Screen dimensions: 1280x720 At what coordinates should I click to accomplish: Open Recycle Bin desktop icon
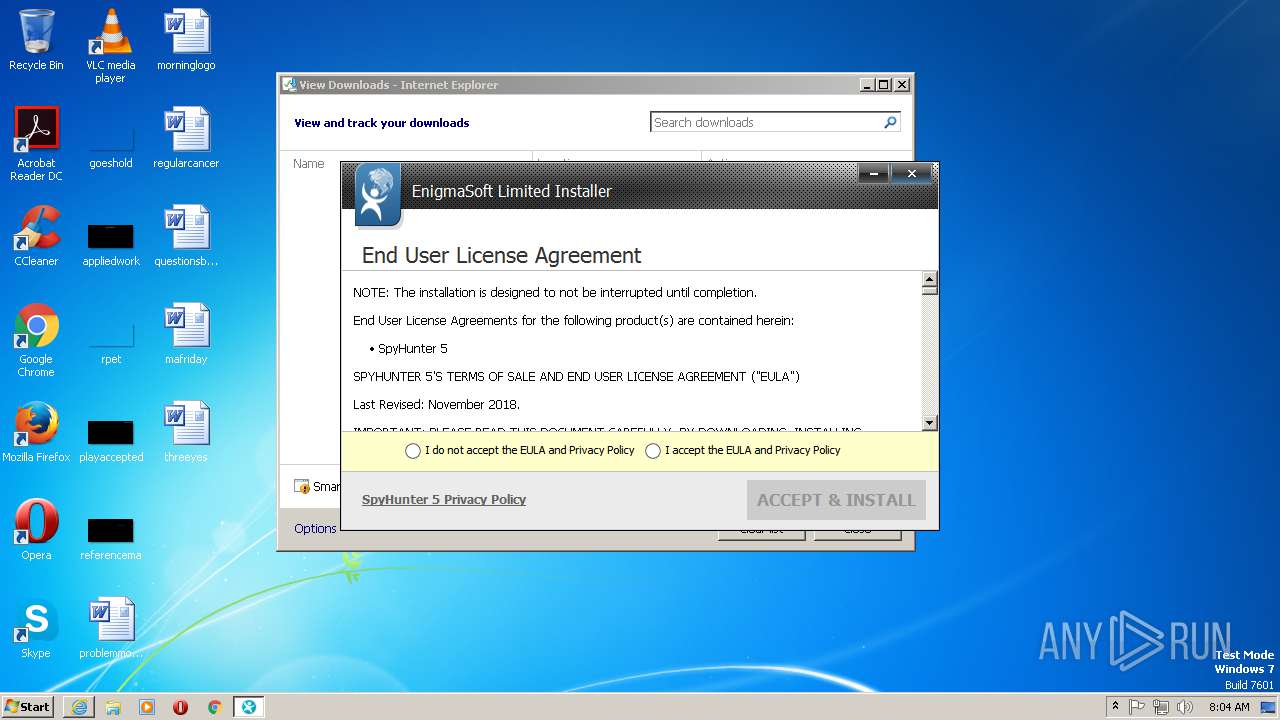tap(36, 41)
